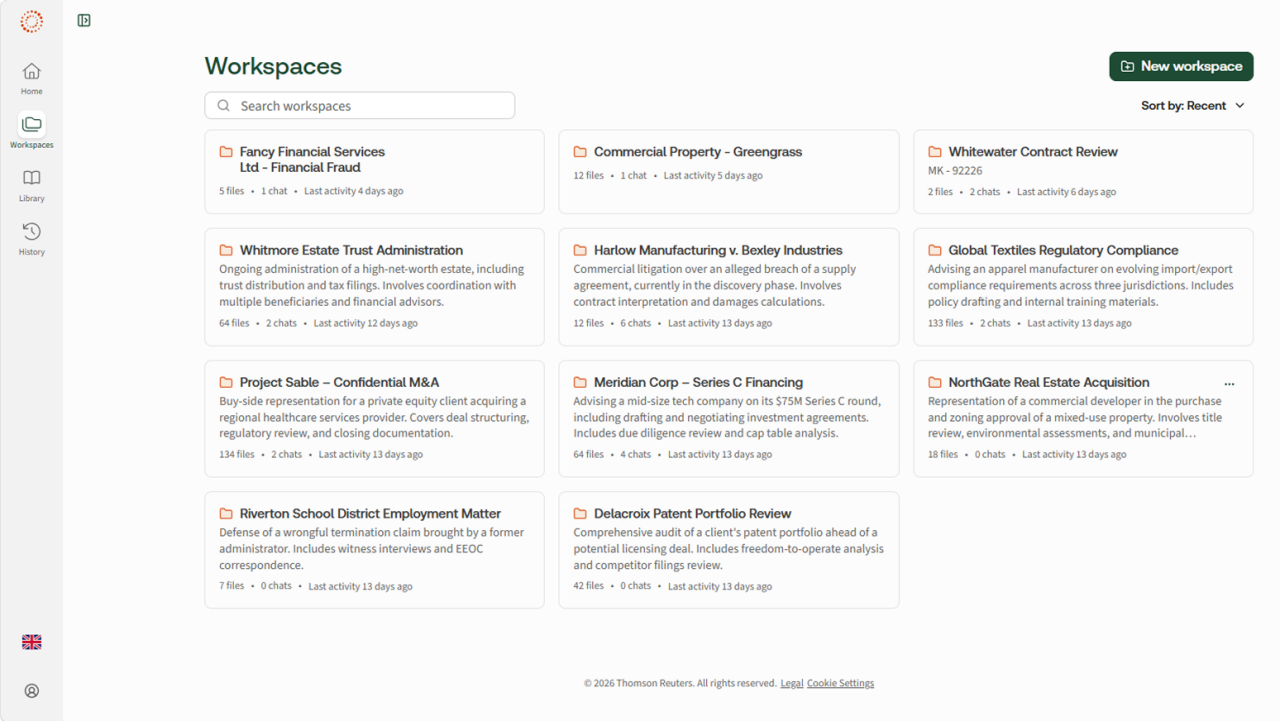
Task: Click the MK - 92226 reference text
Action: click(x=955, y=171)
